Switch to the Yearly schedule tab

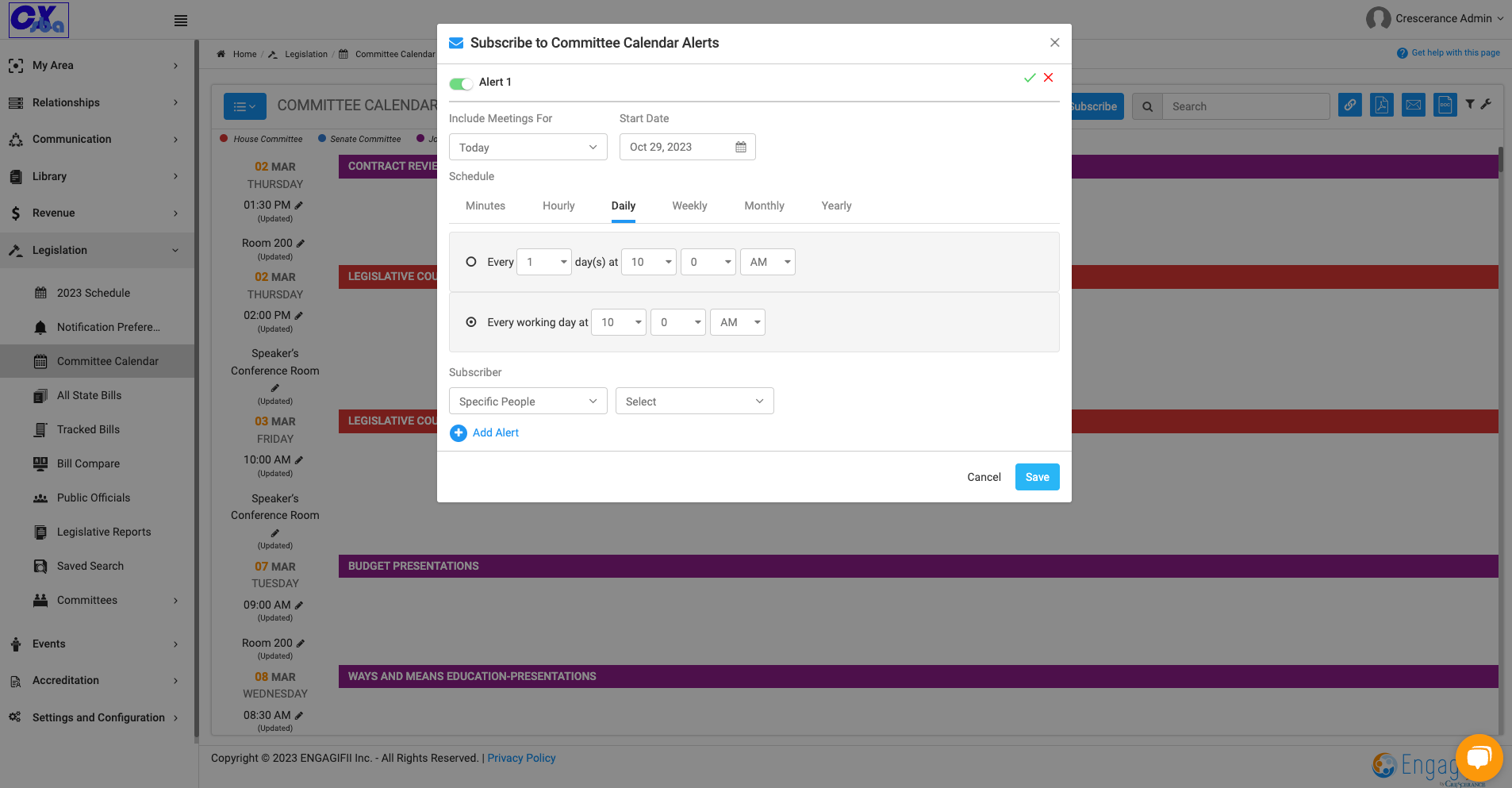(x=836, y=206)
